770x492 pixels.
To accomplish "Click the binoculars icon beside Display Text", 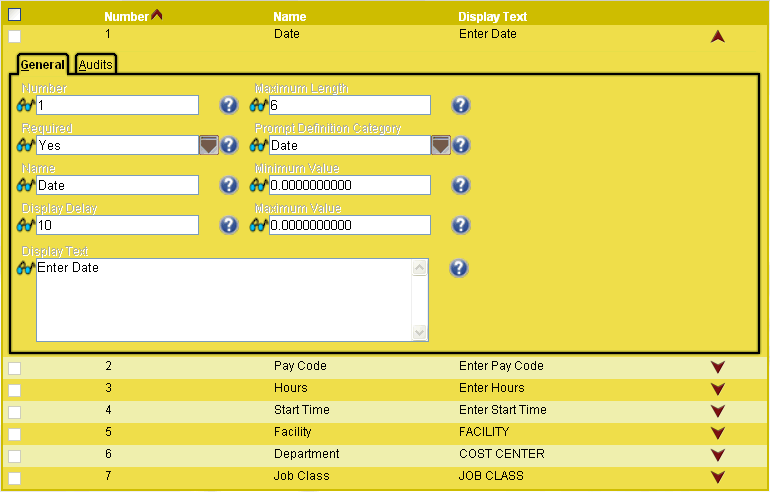I will (27, 268).
